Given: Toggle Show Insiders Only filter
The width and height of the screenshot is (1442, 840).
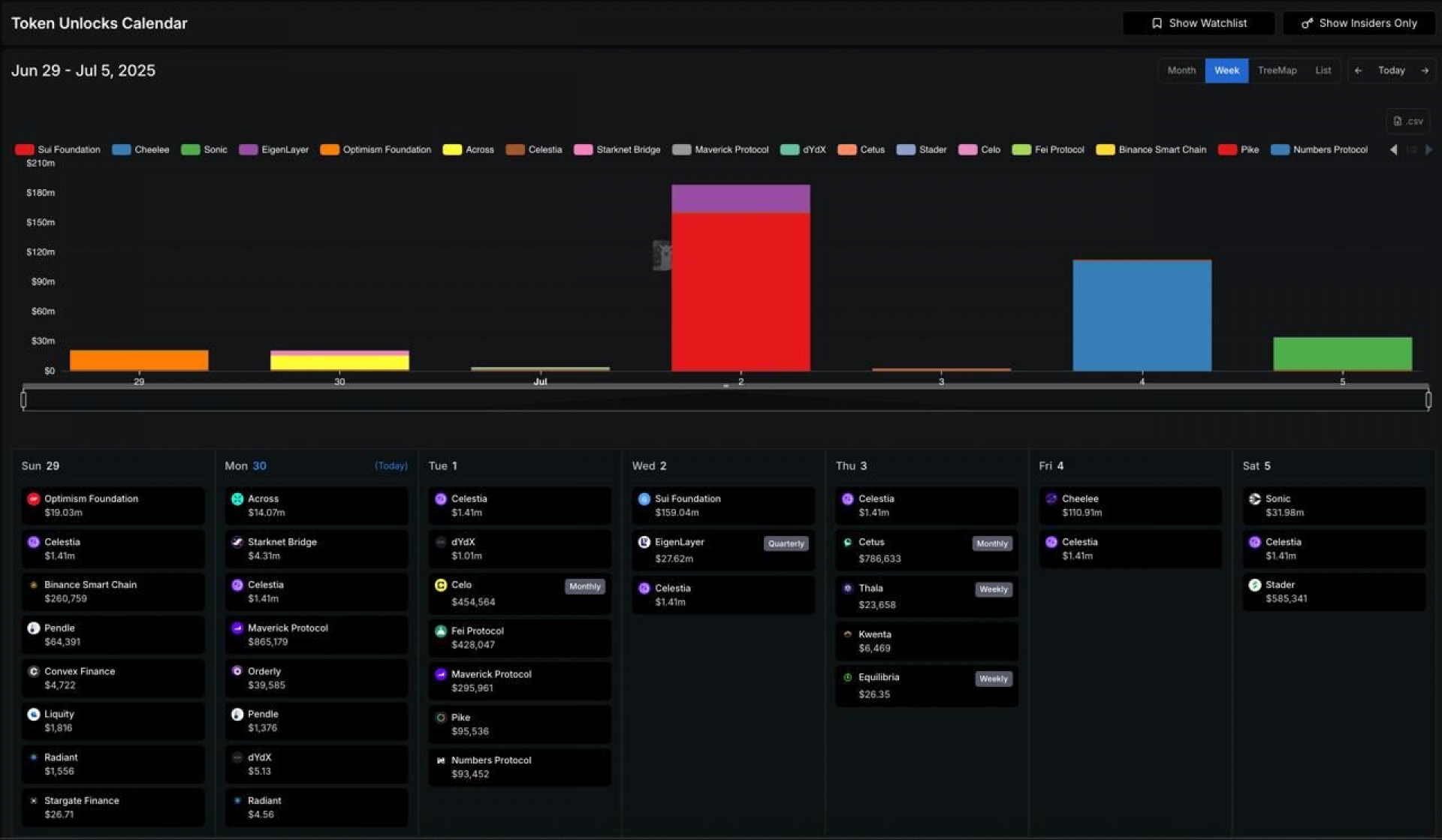Looking at the screenshot, I should 1359,23.
